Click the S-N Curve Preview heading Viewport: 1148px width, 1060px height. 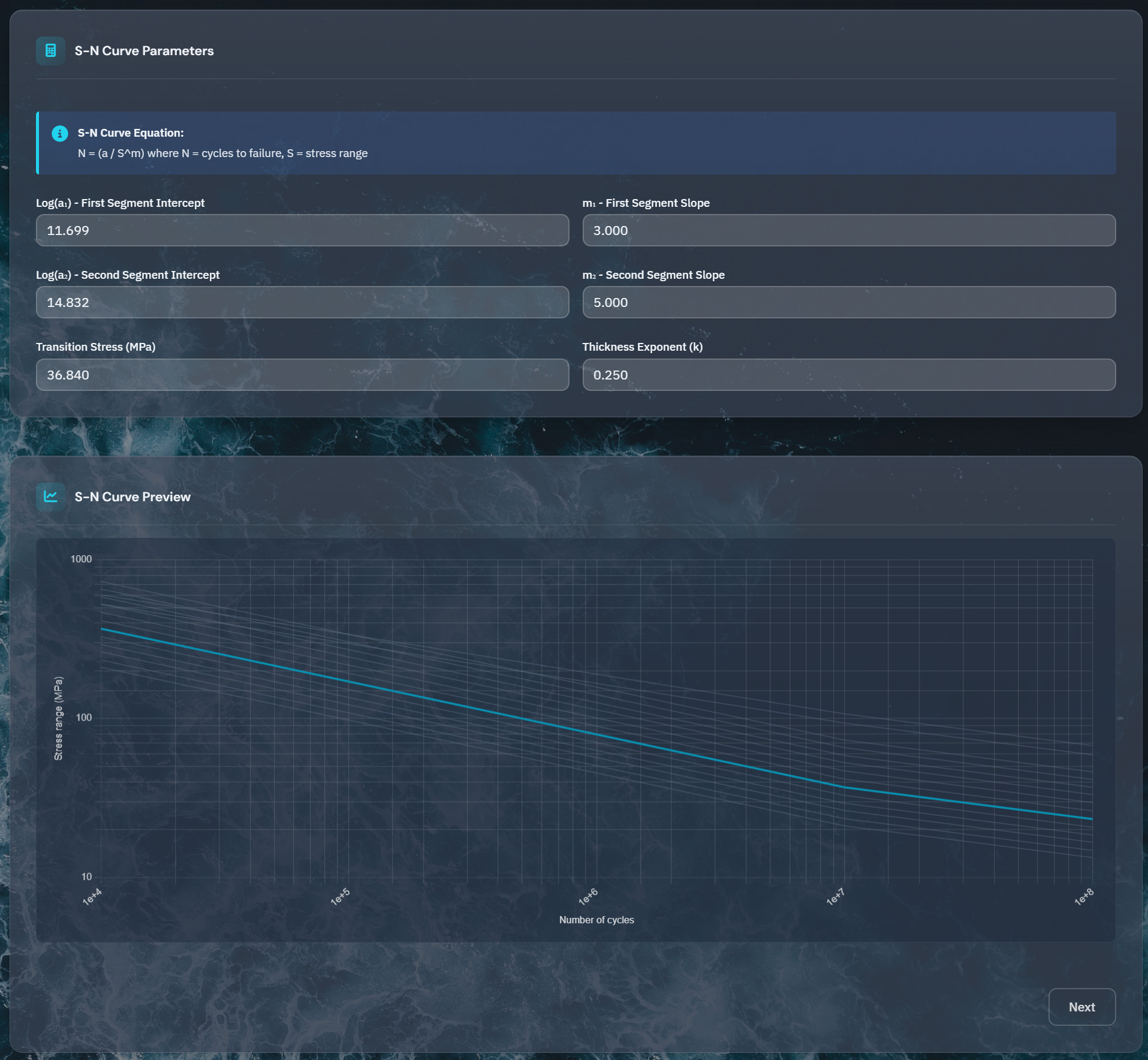[x=132, y=497]
